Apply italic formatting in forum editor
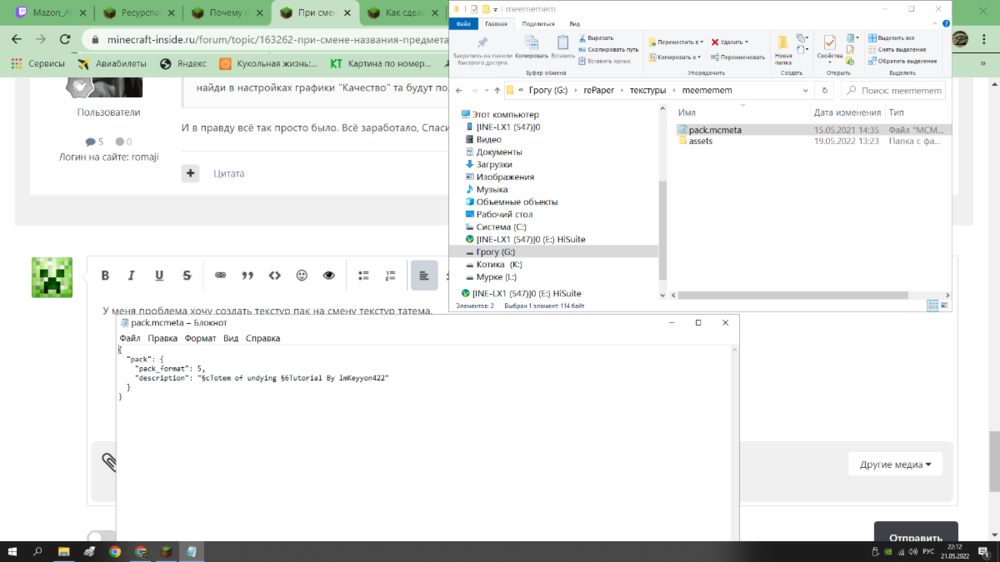This screenshot has height=562, width=1000. click(x=131, y=276)
